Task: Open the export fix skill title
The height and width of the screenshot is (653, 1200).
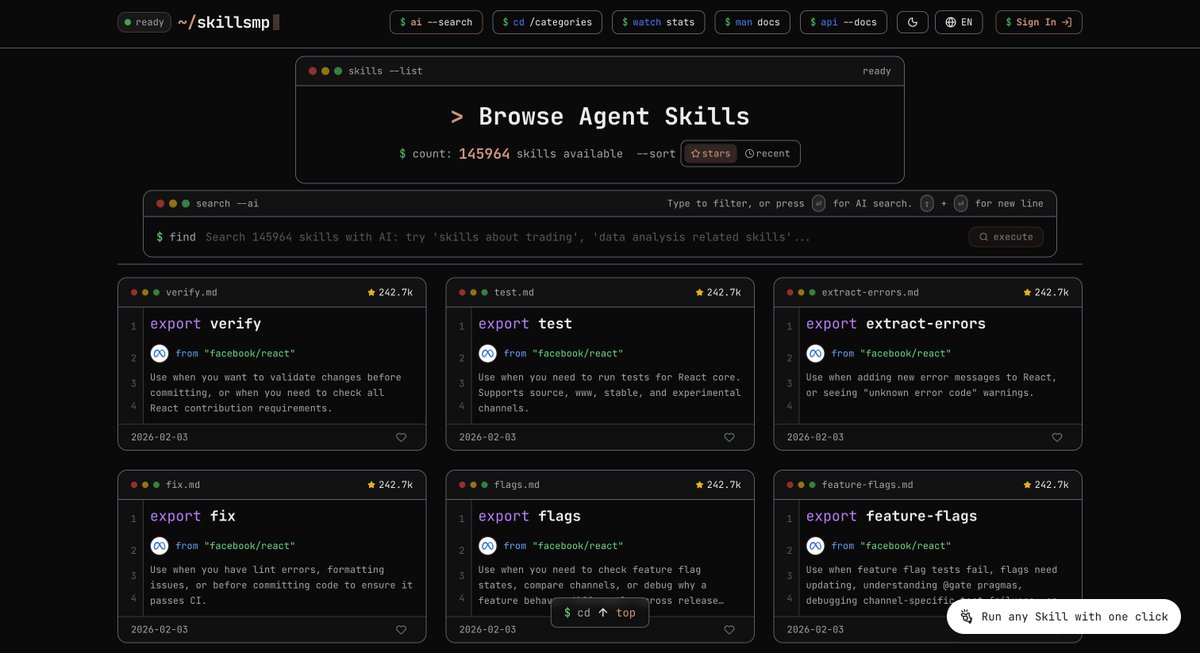Action: click(193, 517)
